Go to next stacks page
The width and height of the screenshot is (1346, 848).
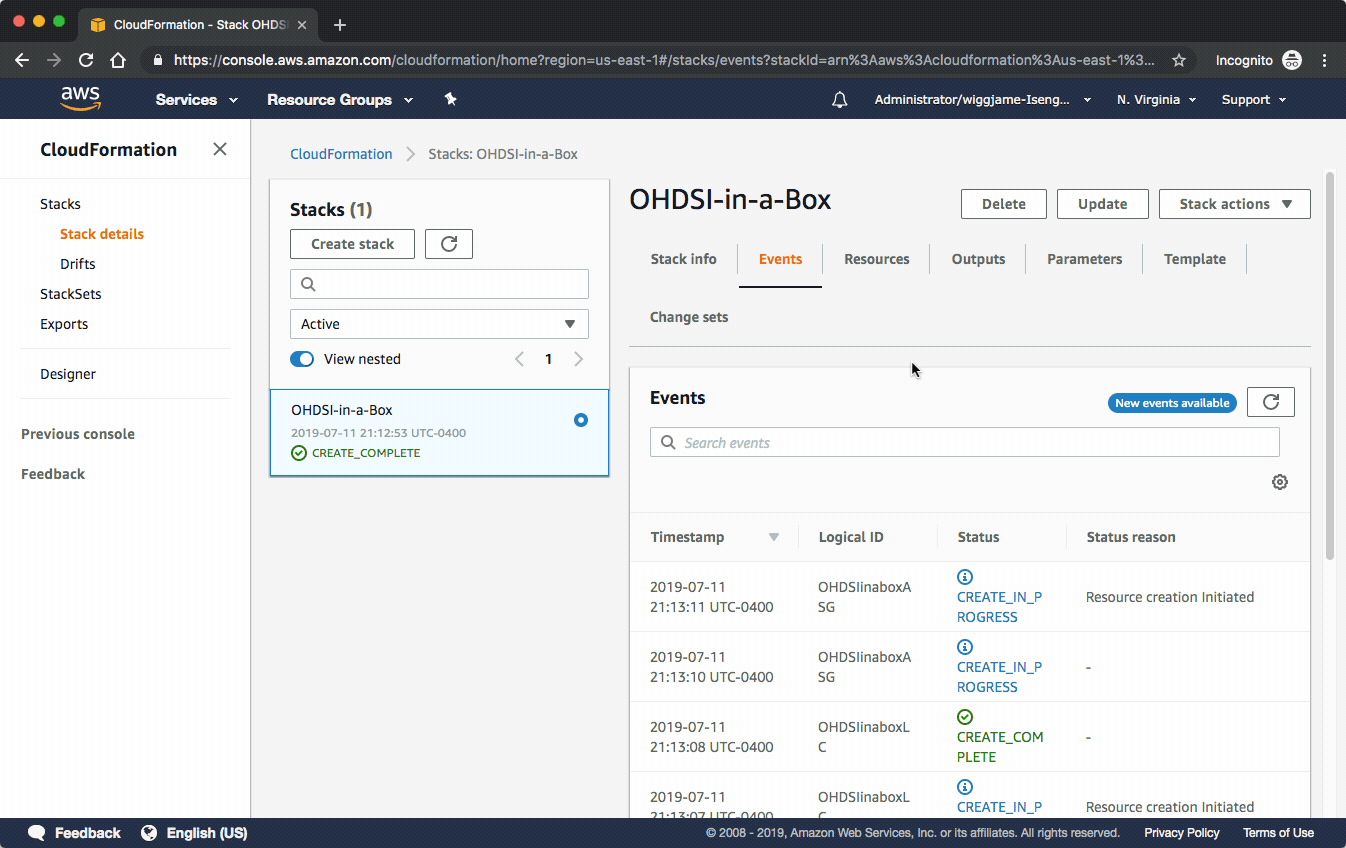click(x=578, y=359)
